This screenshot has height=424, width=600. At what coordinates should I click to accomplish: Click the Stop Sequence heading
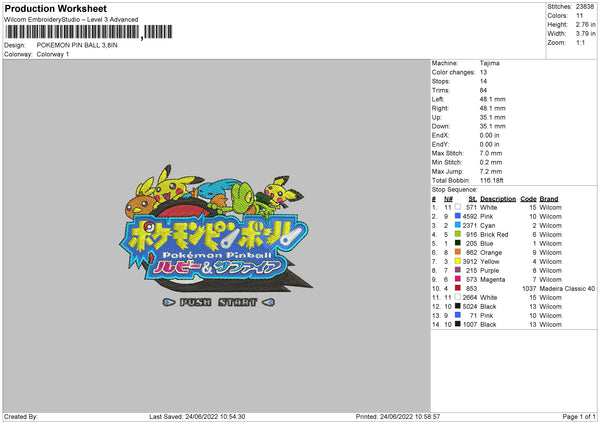(455, 189)
